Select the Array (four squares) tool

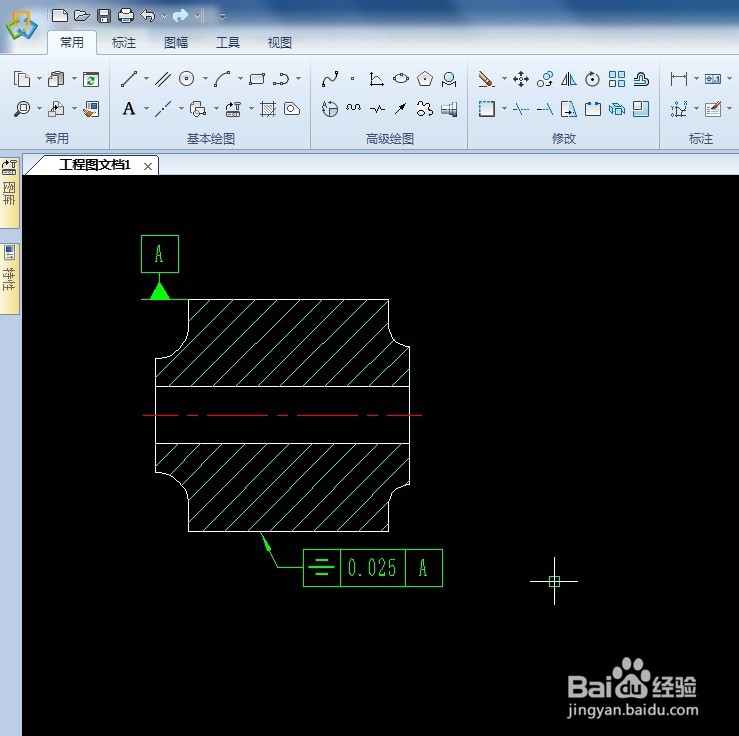pos(616,79)
